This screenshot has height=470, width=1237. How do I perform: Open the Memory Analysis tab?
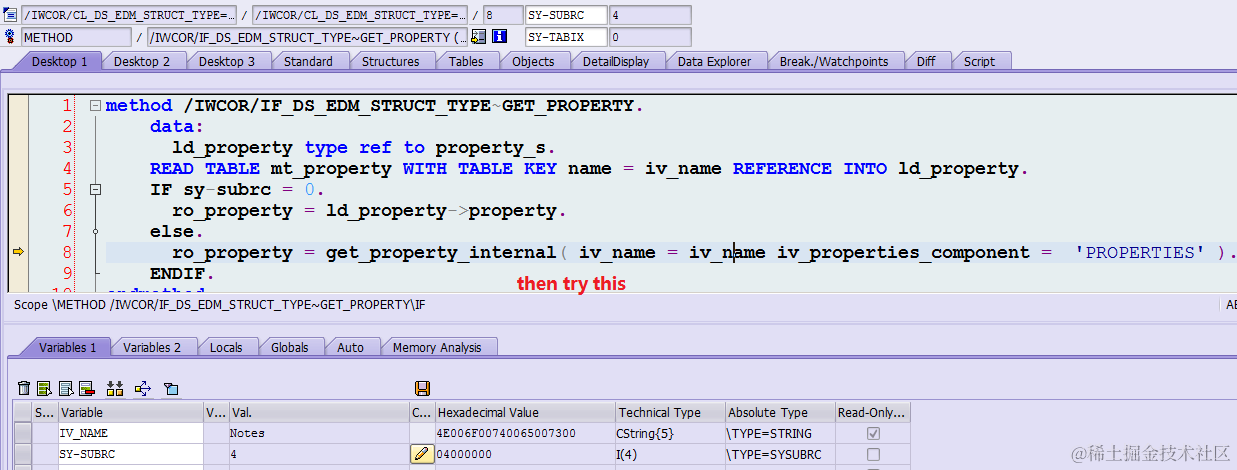[x=437, y=347]
